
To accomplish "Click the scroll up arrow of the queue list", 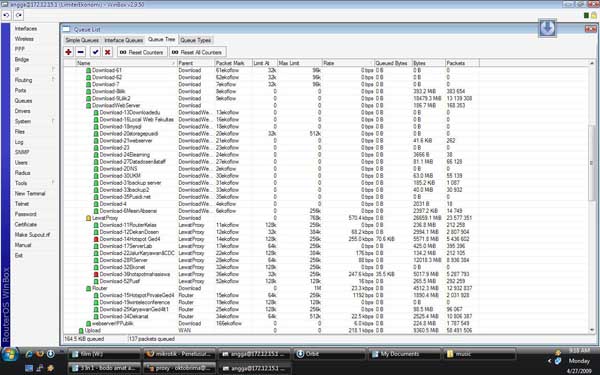I will point(592,63).
